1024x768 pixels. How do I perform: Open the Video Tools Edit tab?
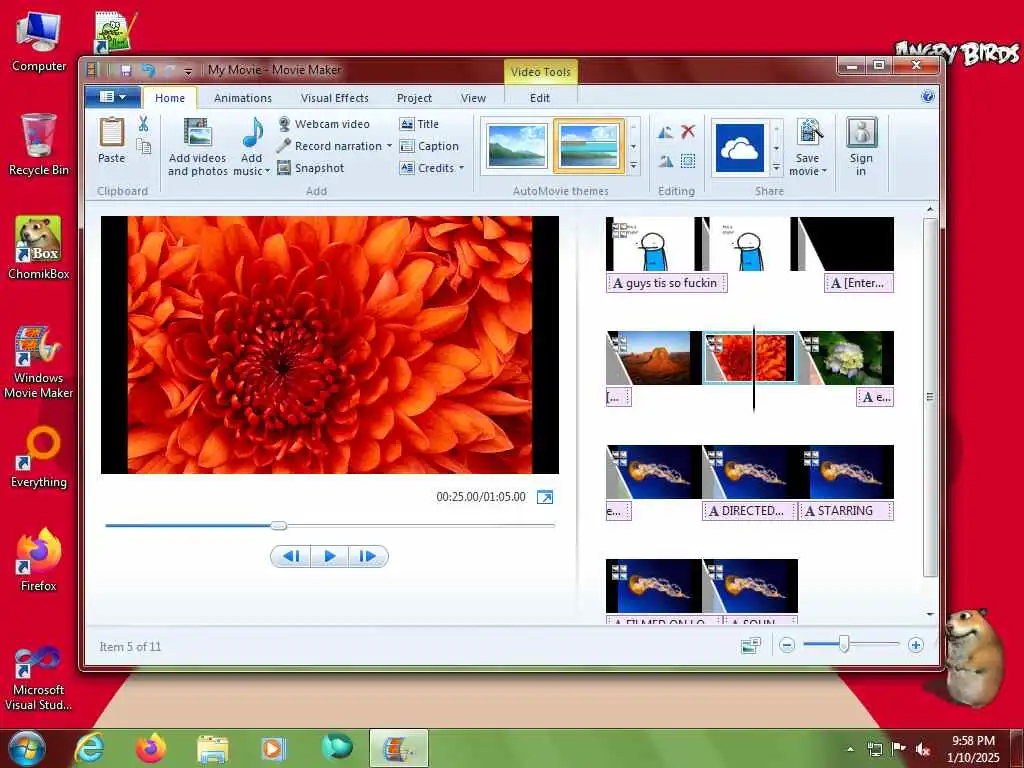pos(539,98)
